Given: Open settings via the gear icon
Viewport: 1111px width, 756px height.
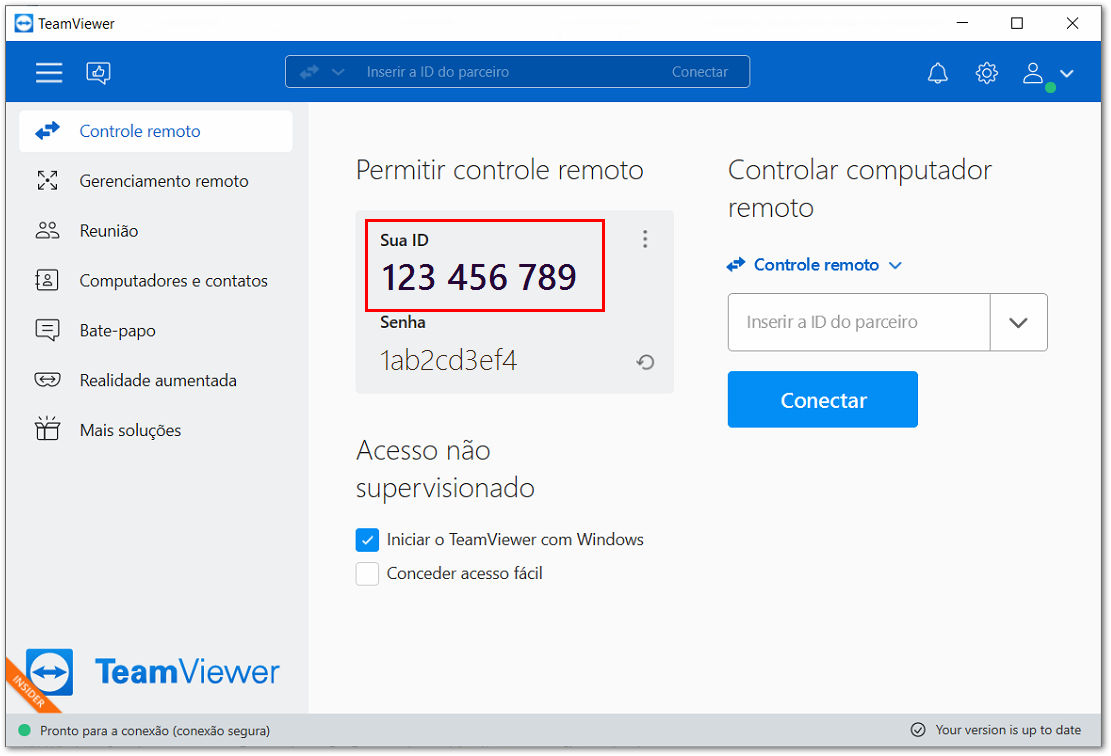Looking at the screenshot, I should (986, 72).
